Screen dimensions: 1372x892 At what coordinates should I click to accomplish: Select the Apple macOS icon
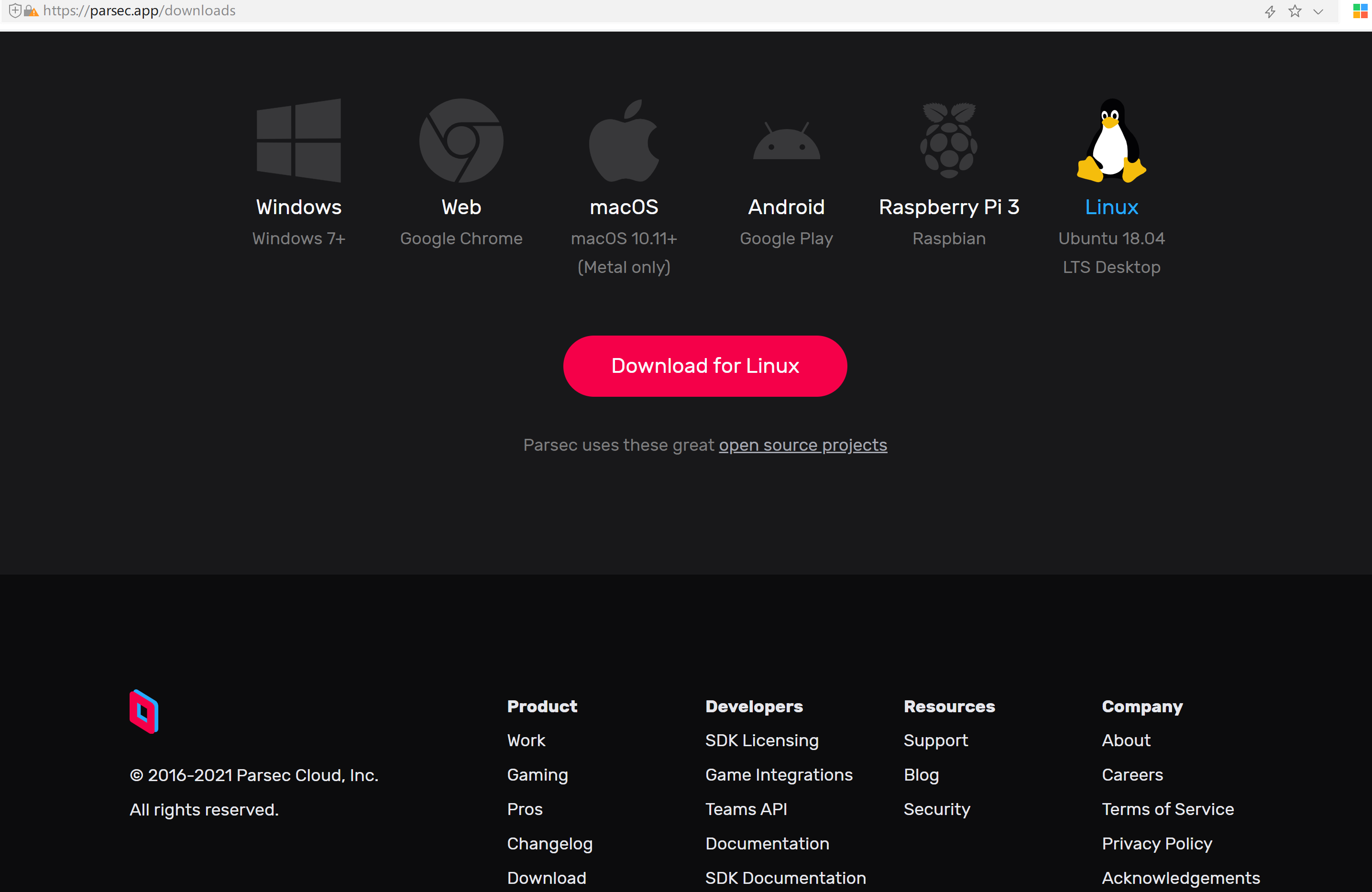(624, 141)
